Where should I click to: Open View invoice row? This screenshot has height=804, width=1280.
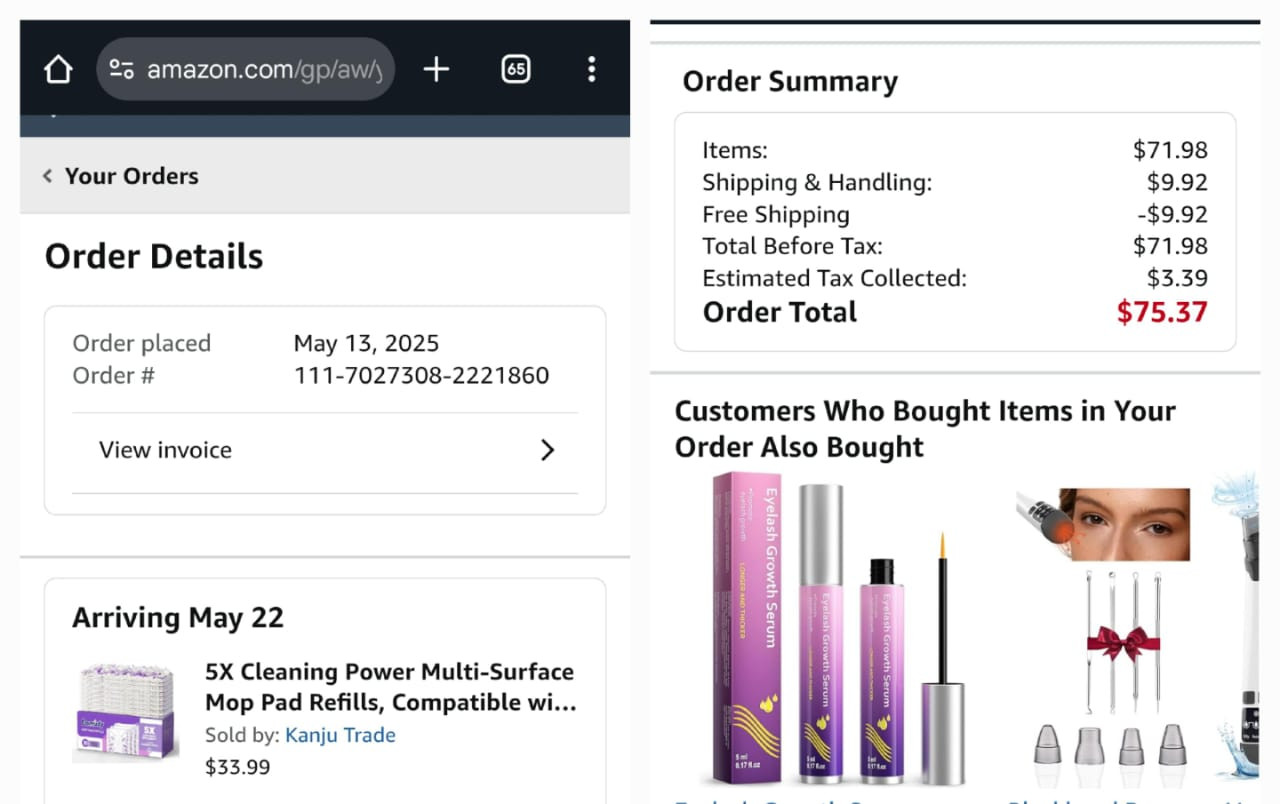[x=165, y=450]
